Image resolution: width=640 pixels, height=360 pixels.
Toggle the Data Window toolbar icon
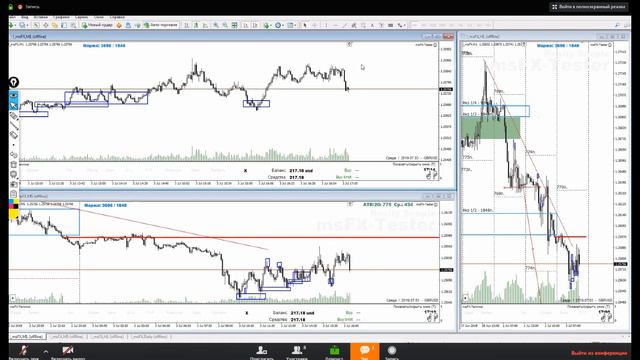tap(46, 25)
